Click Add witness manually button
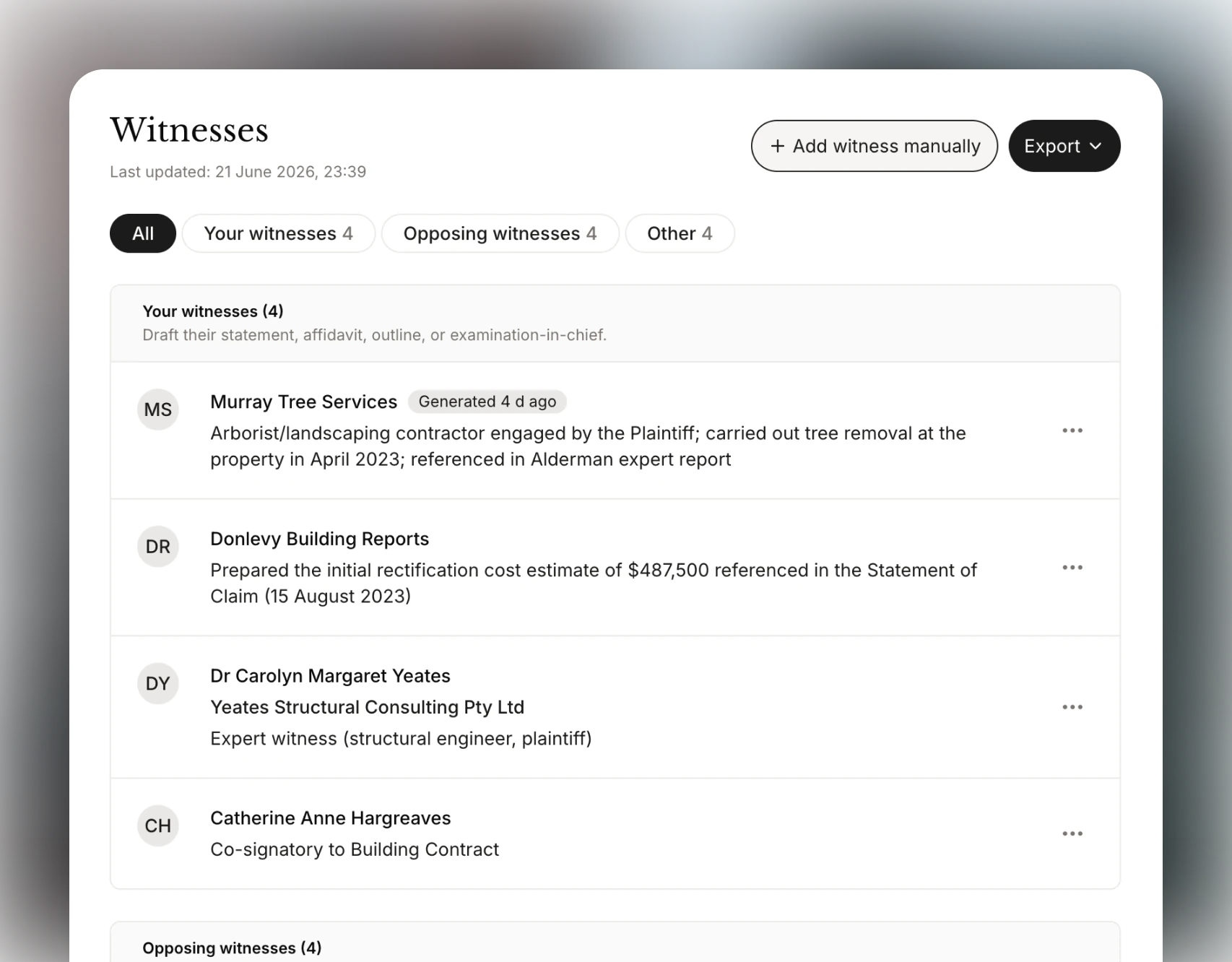 875,146
